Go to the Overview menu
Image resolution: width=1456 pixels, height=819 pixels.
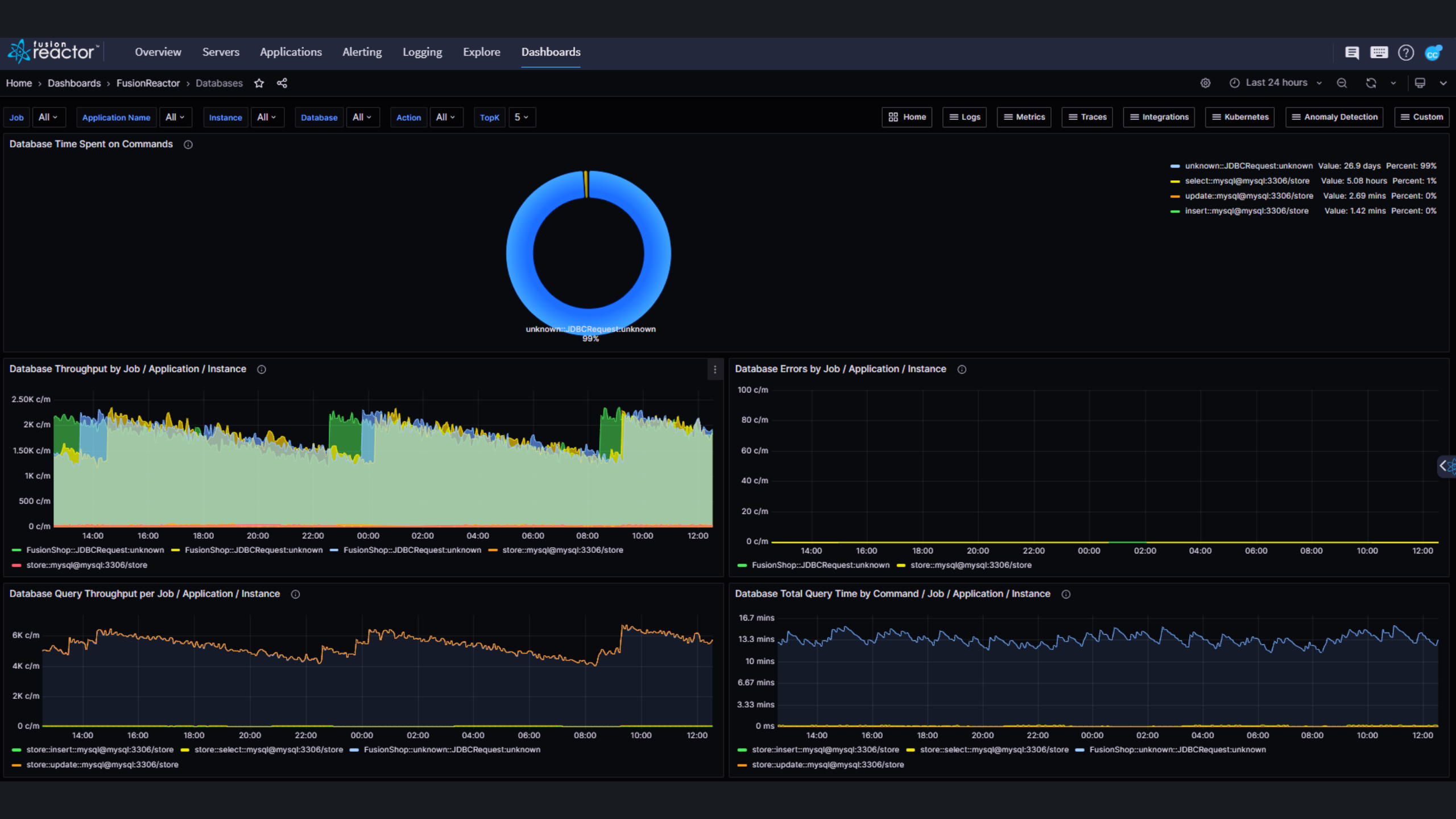[158, 52]
